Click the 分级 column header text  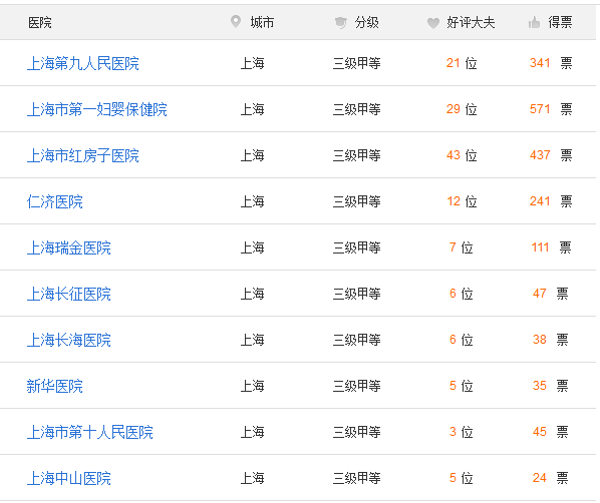coord(367,23)
